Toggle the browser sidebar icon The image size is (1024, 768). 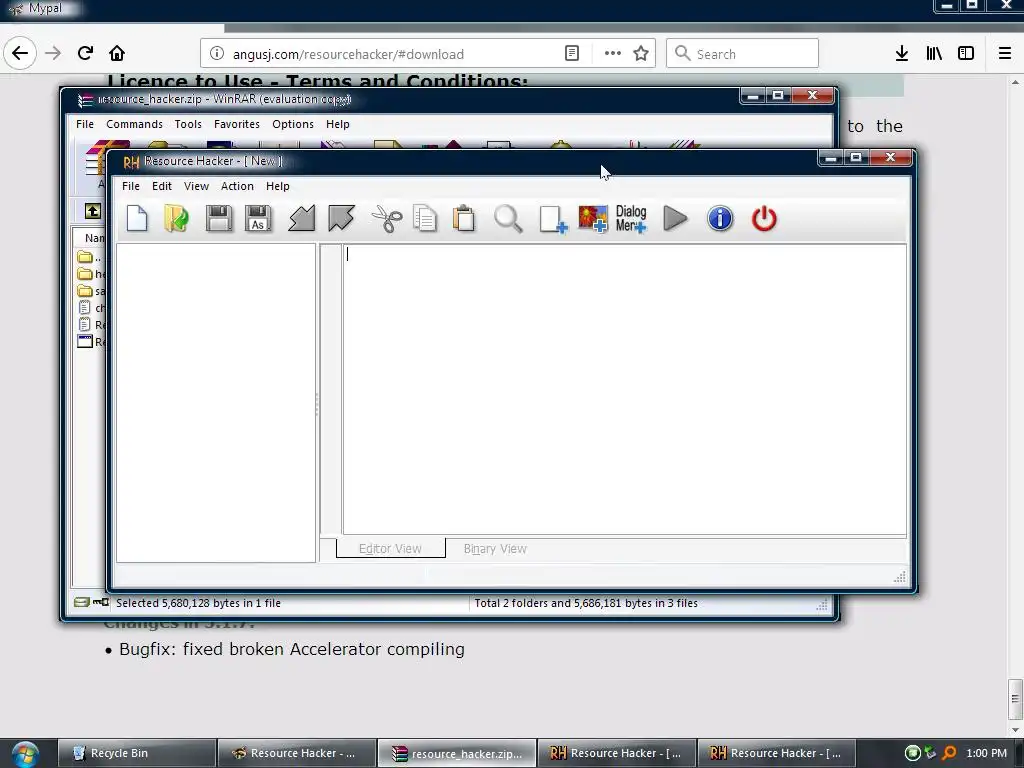tap(966, 54)
